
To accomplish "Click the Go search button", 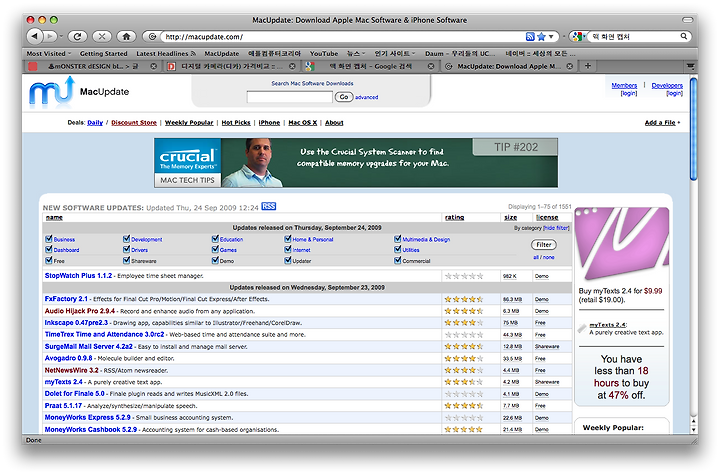I will click(x=343, y=97).
